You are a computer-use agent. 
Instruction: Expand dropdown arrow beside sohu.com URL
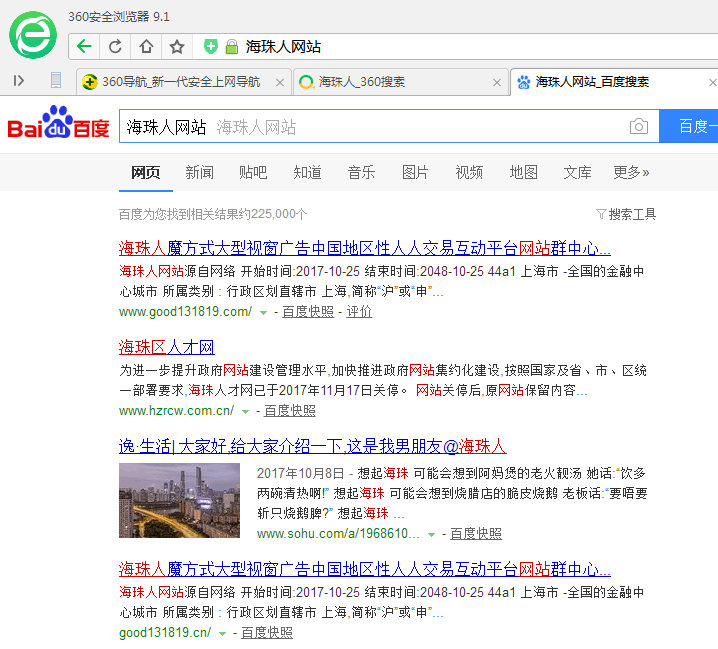click(431, 534)
